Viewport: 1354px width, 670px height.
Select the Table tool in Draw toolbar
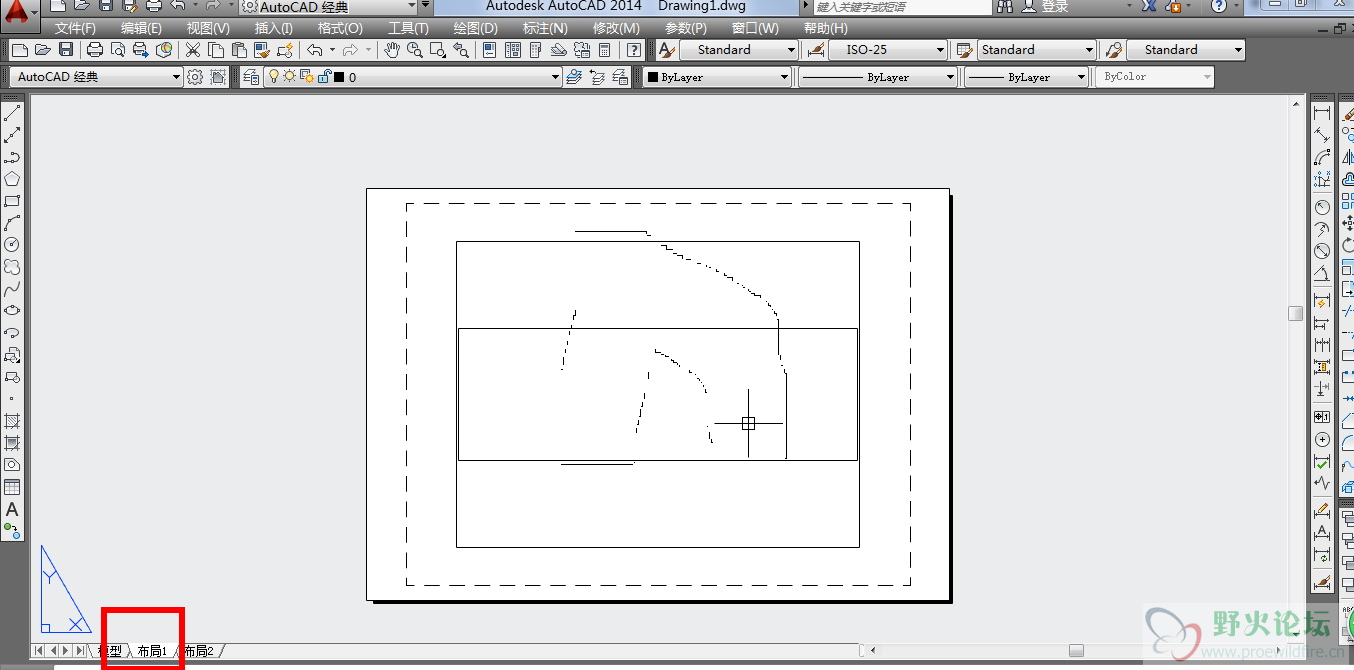[x=12, y=487]
